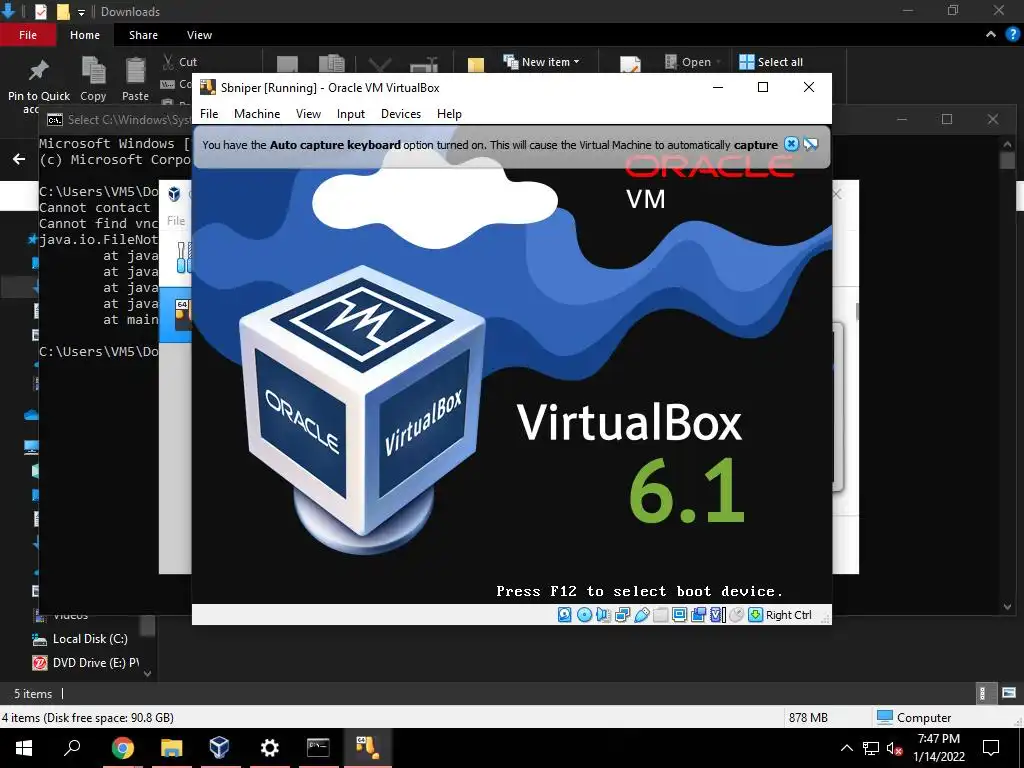Viewport: 1024px width, 768px height.
Task: Open quick access toolbar customize dropdown
Action: tap(81, 12)
